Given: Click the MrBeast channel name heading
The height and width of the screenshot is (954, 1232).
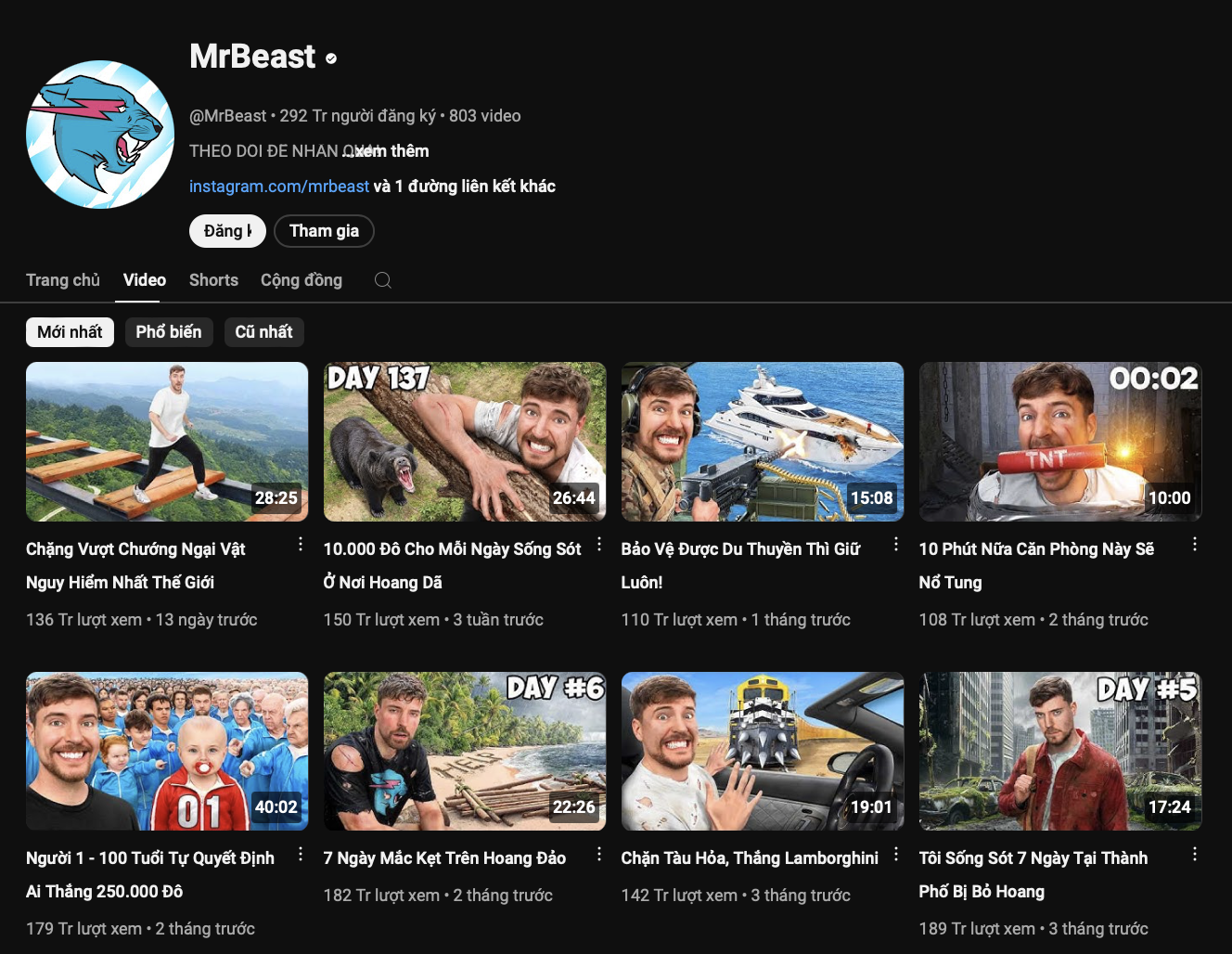Looking at the screenshot, I should (x=252, y=57).
